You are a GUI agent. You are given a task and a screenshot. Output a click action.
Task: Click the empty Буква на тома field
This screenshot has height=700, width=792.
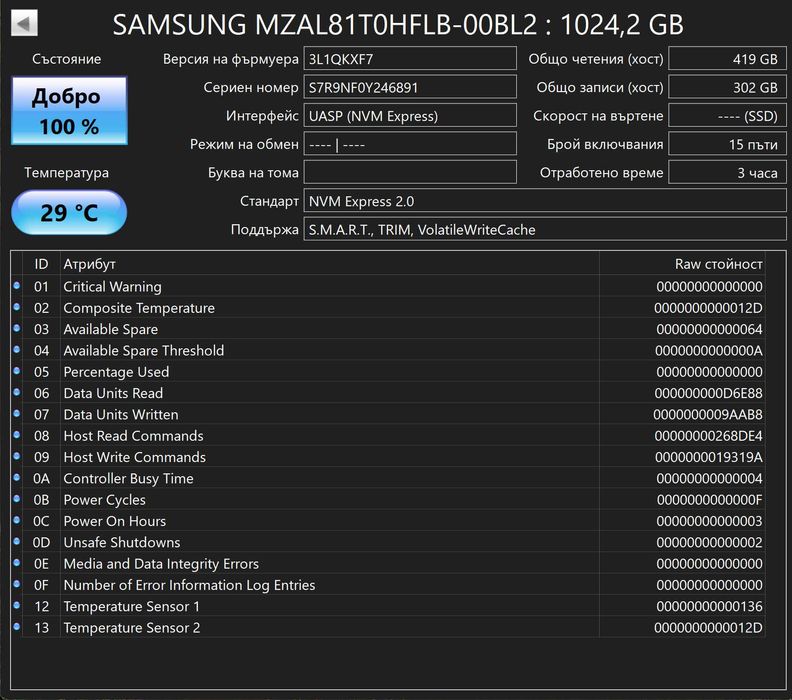[x=410, y=173]
